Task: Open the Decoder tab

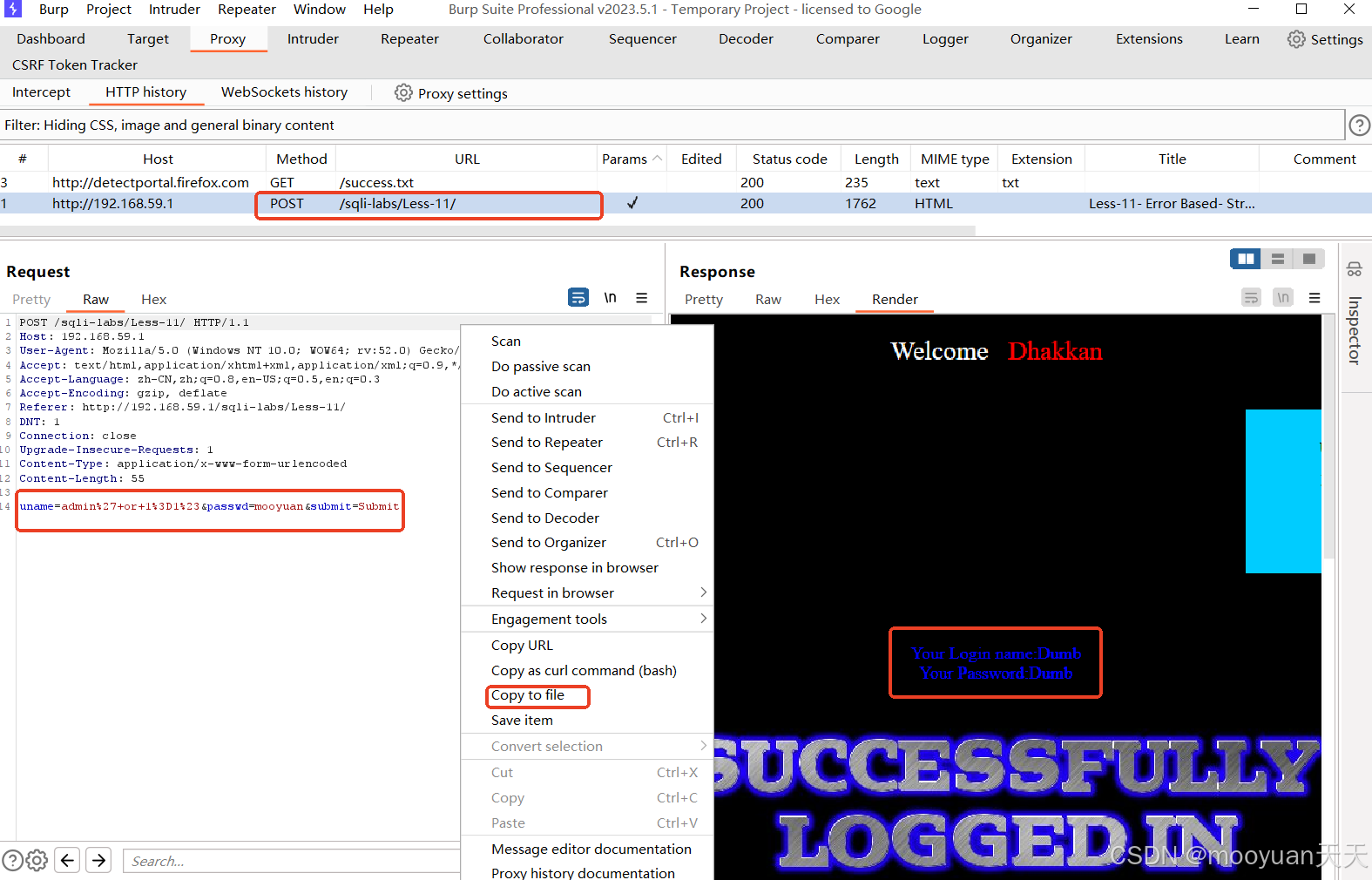Action: pos(746,39)
